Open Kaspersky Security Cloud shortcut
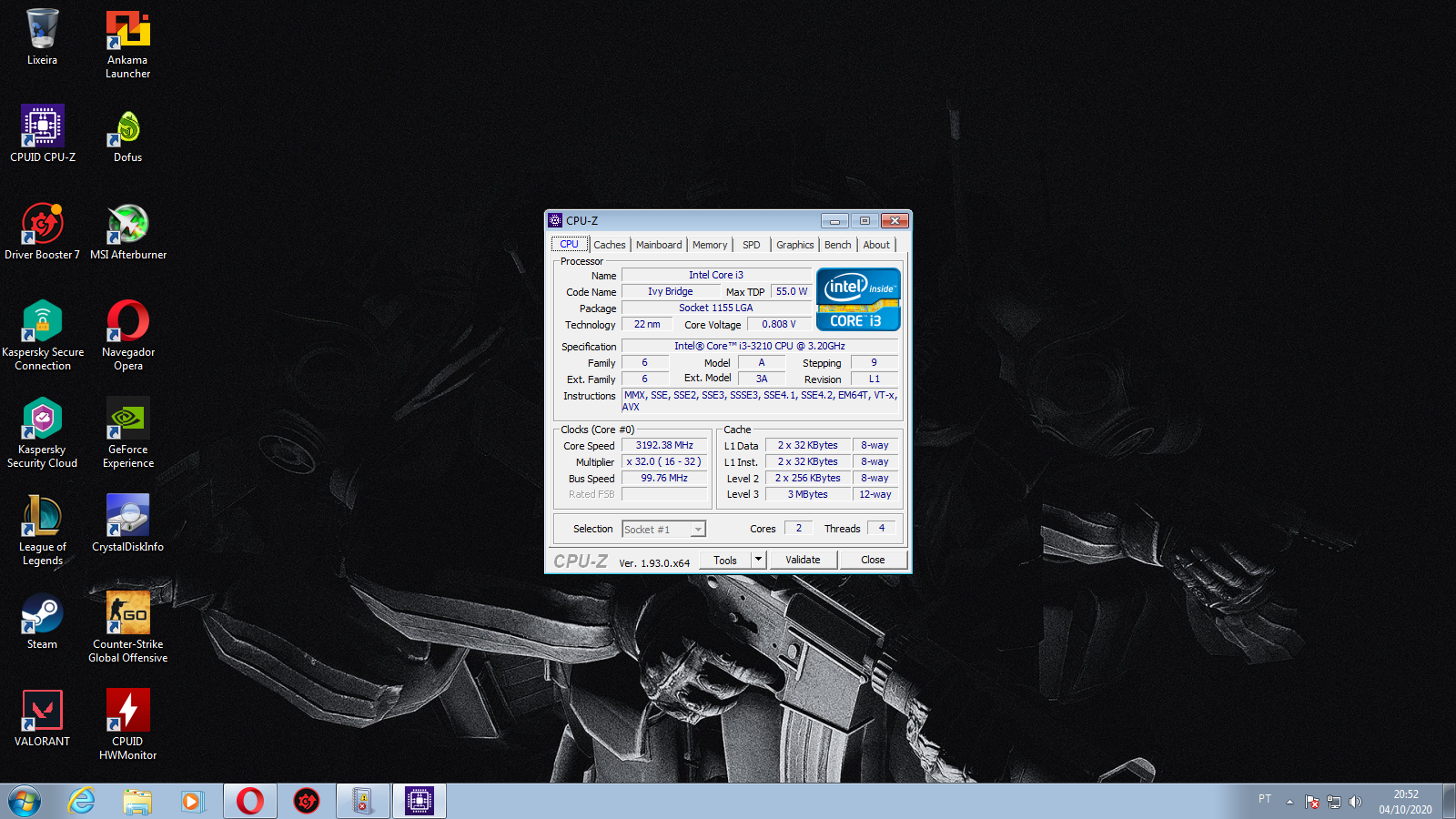This screenshot has height=819, width=1456. pos(42,432)
